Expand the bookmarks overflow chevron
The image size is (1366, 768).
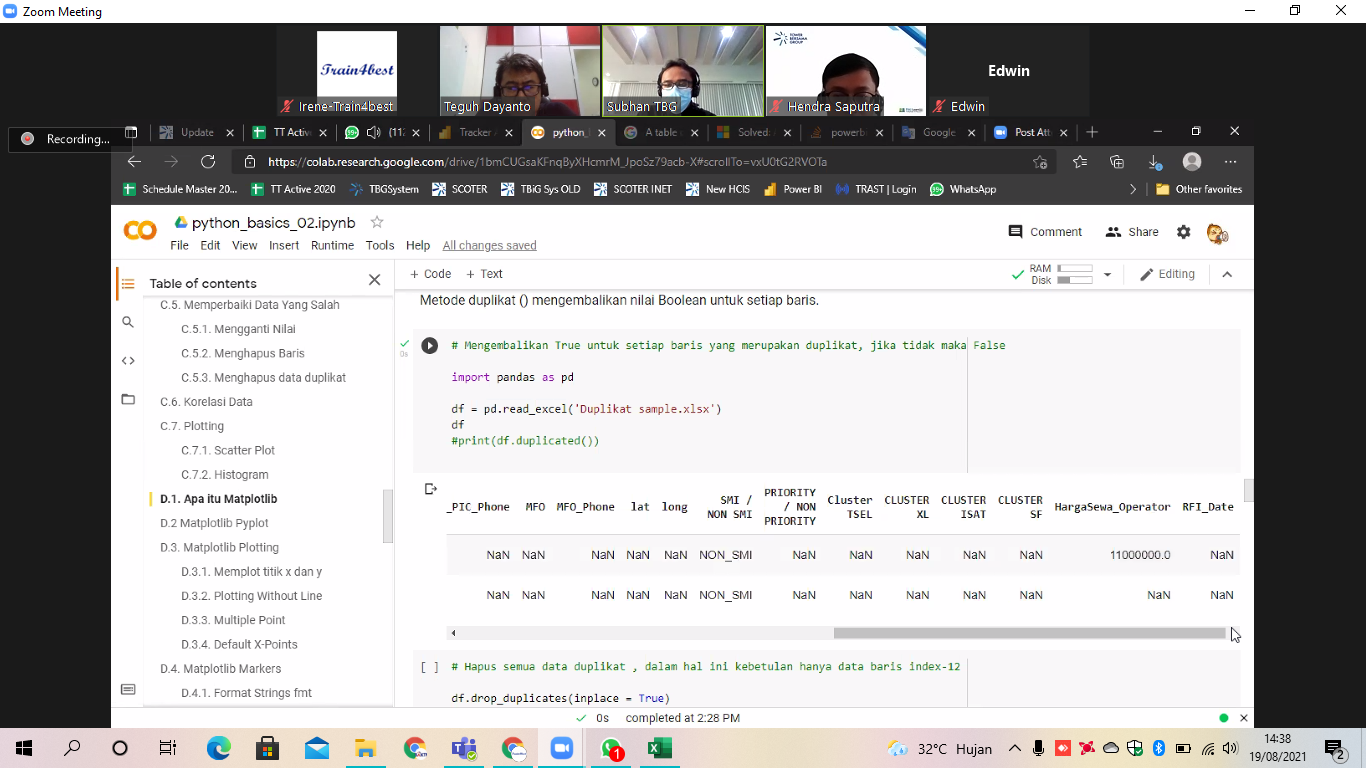pos(1133,189)
